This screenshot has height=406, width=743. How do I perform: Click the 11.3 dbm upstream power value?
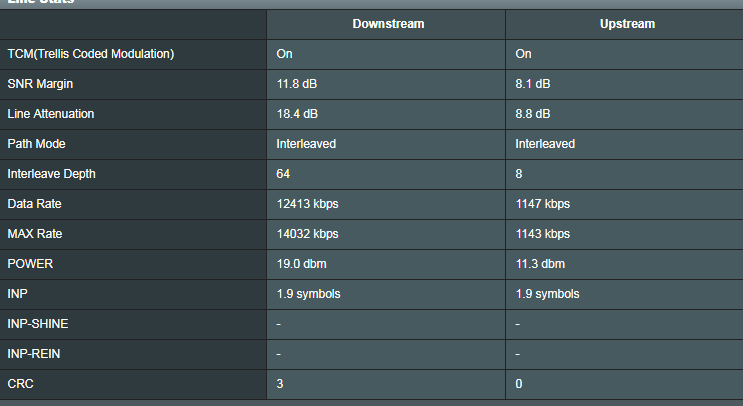tap(540, 264)
